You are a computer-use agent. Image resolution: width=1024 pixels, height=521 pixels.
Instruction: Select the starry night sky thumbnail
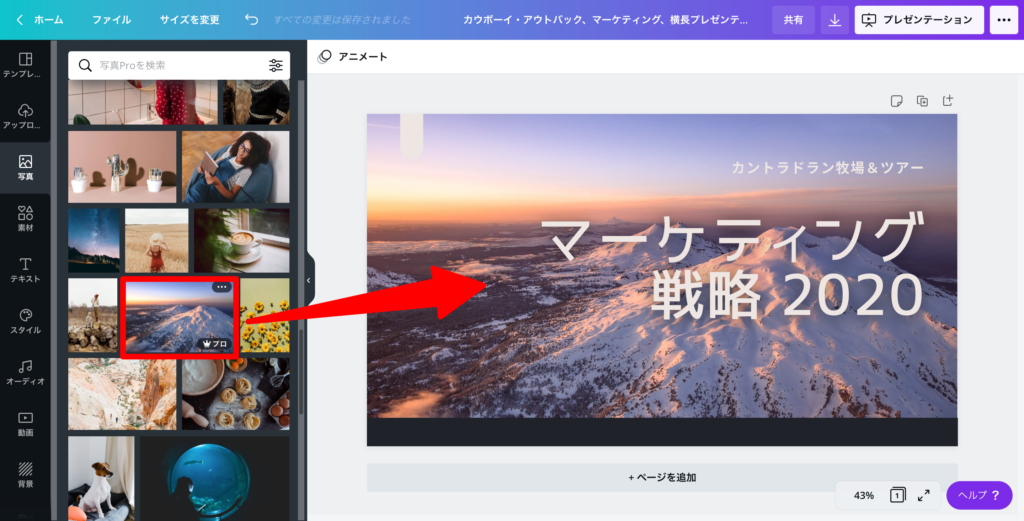pos(94,241)
